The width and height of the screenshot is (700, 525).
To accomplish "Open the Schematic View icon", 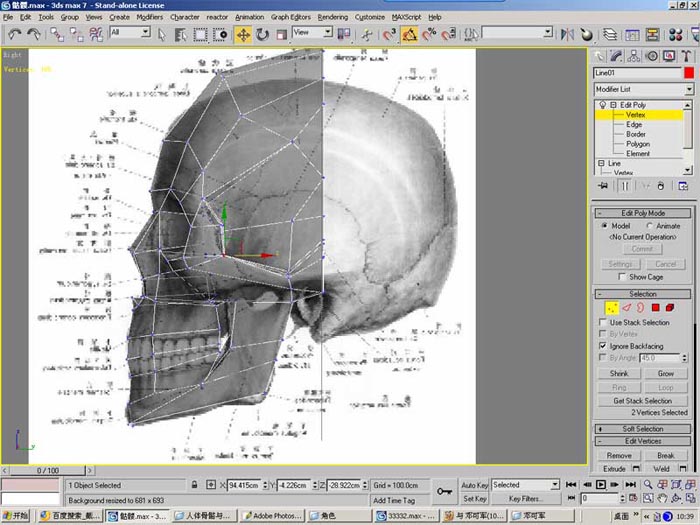I will [x=652, y=34].
